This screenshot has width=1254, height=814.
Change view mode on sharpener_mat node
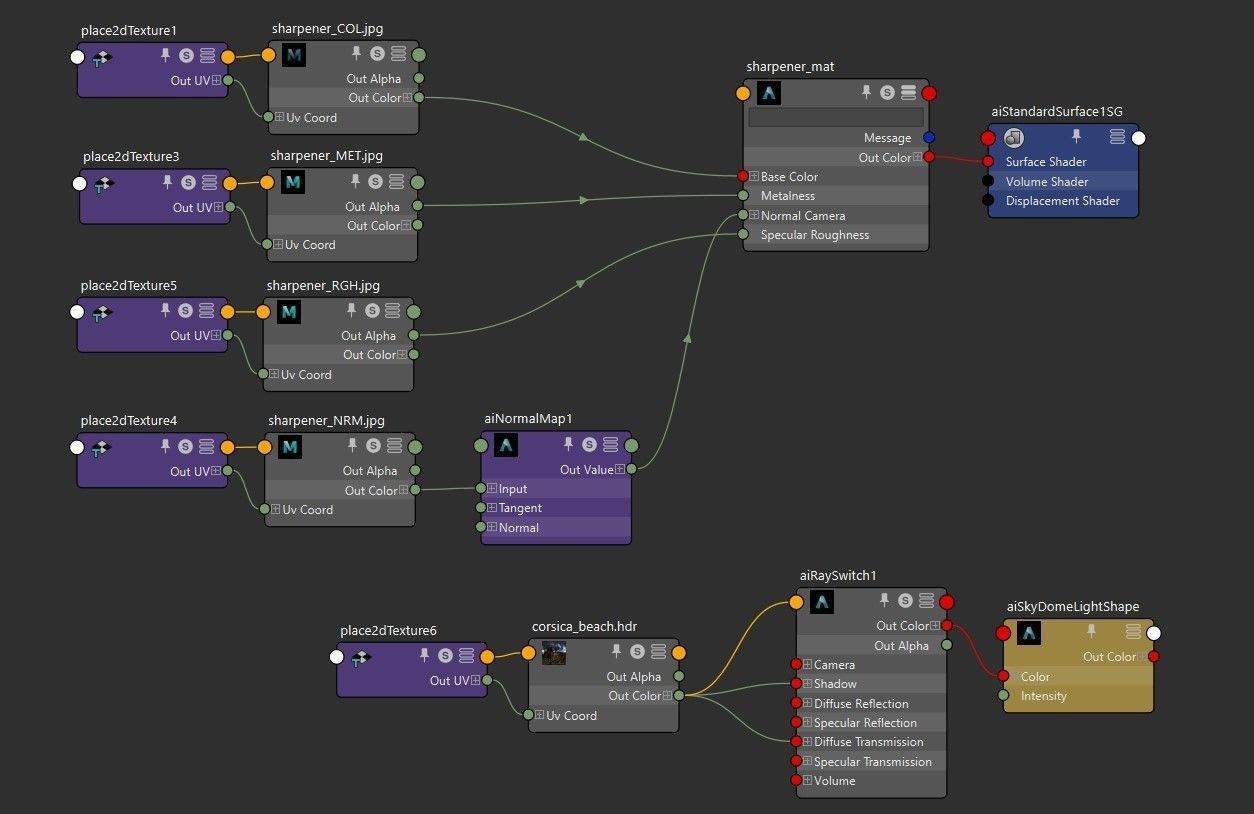click(908, 92)
